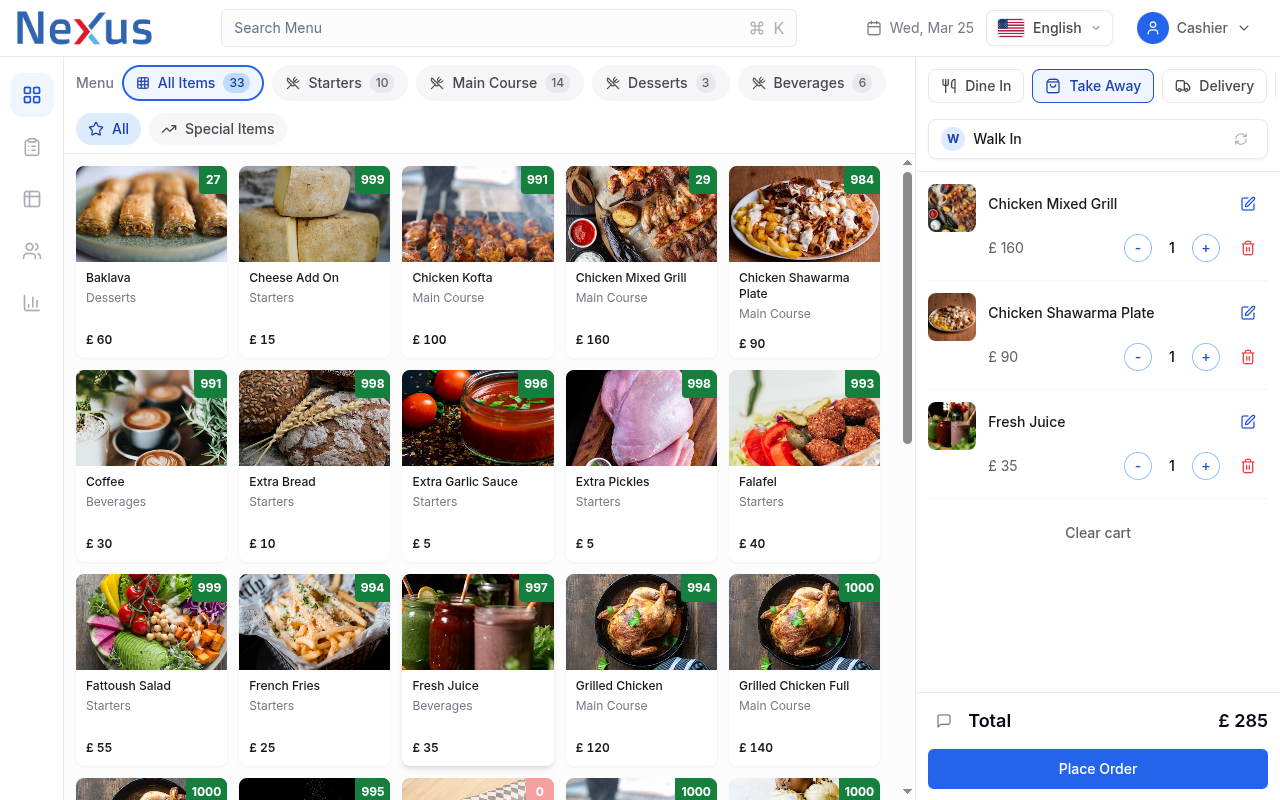Image resolution: width=1280 pixels, height=800 pixels.
Task: Edit the Chicken Shawarma Plate cart item
Action: tap(1248, 313)
